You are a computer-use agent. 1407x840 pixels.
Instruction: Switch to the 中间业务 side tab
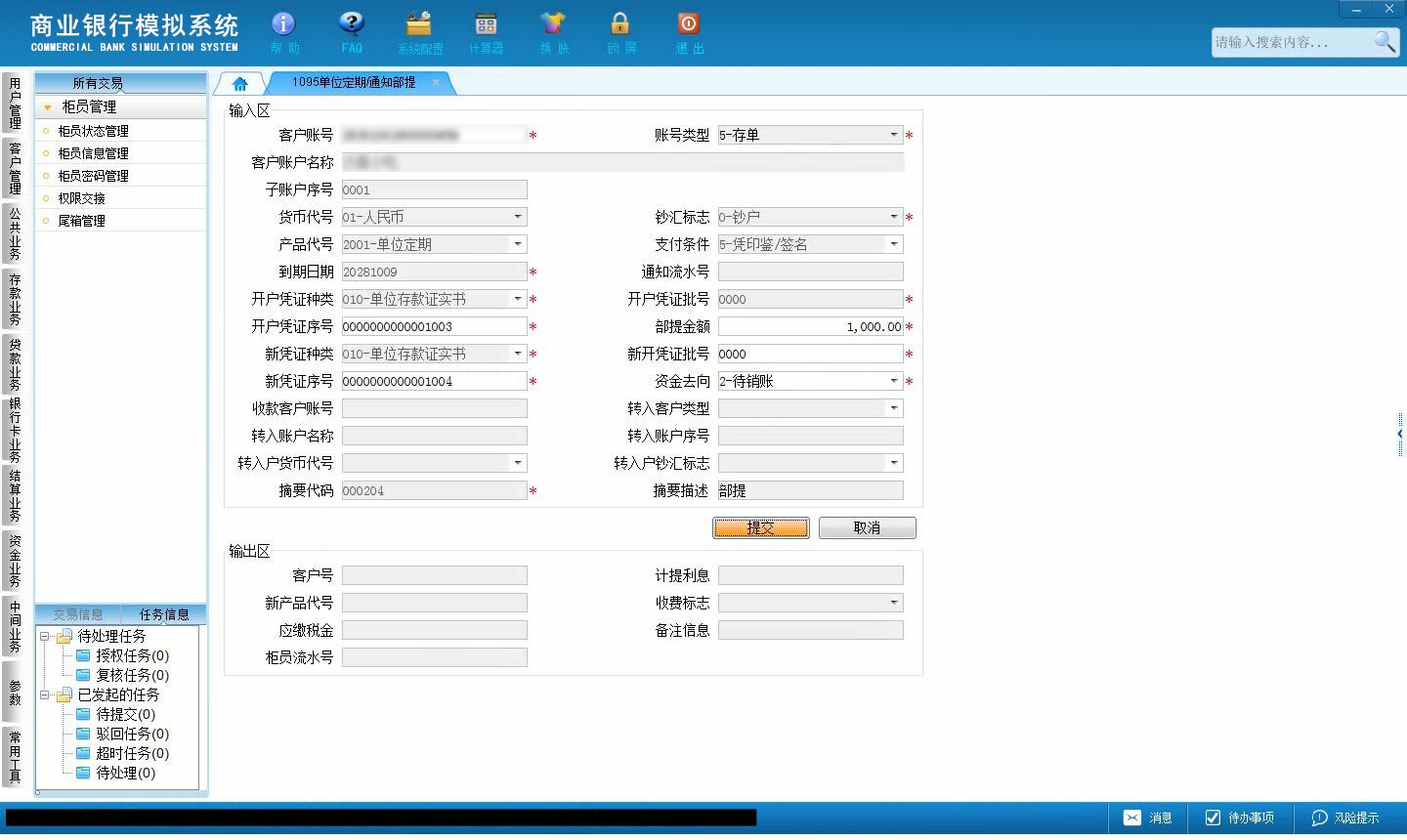15,626
